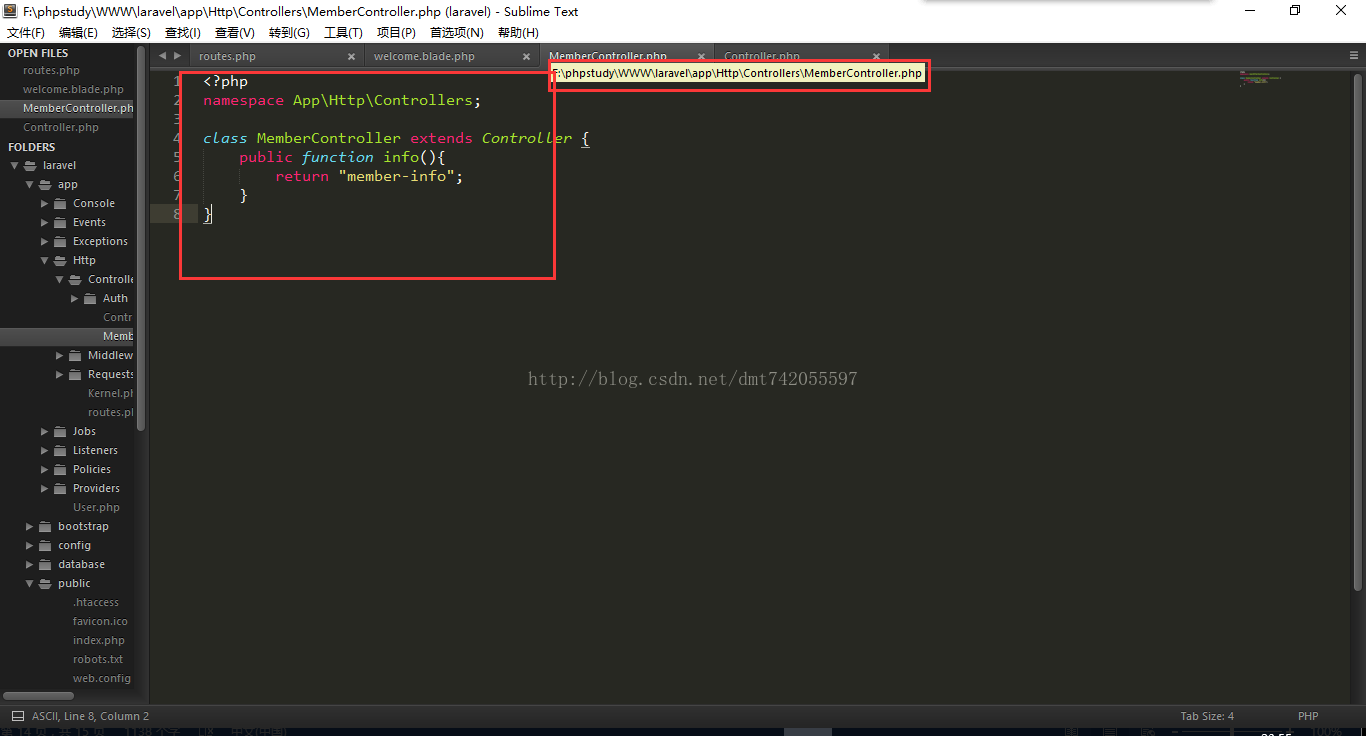Image resolution: width=1366 pixels, height=736 pixels.
Task: Expand the database folder arrow
Action: tap(29, 565)
